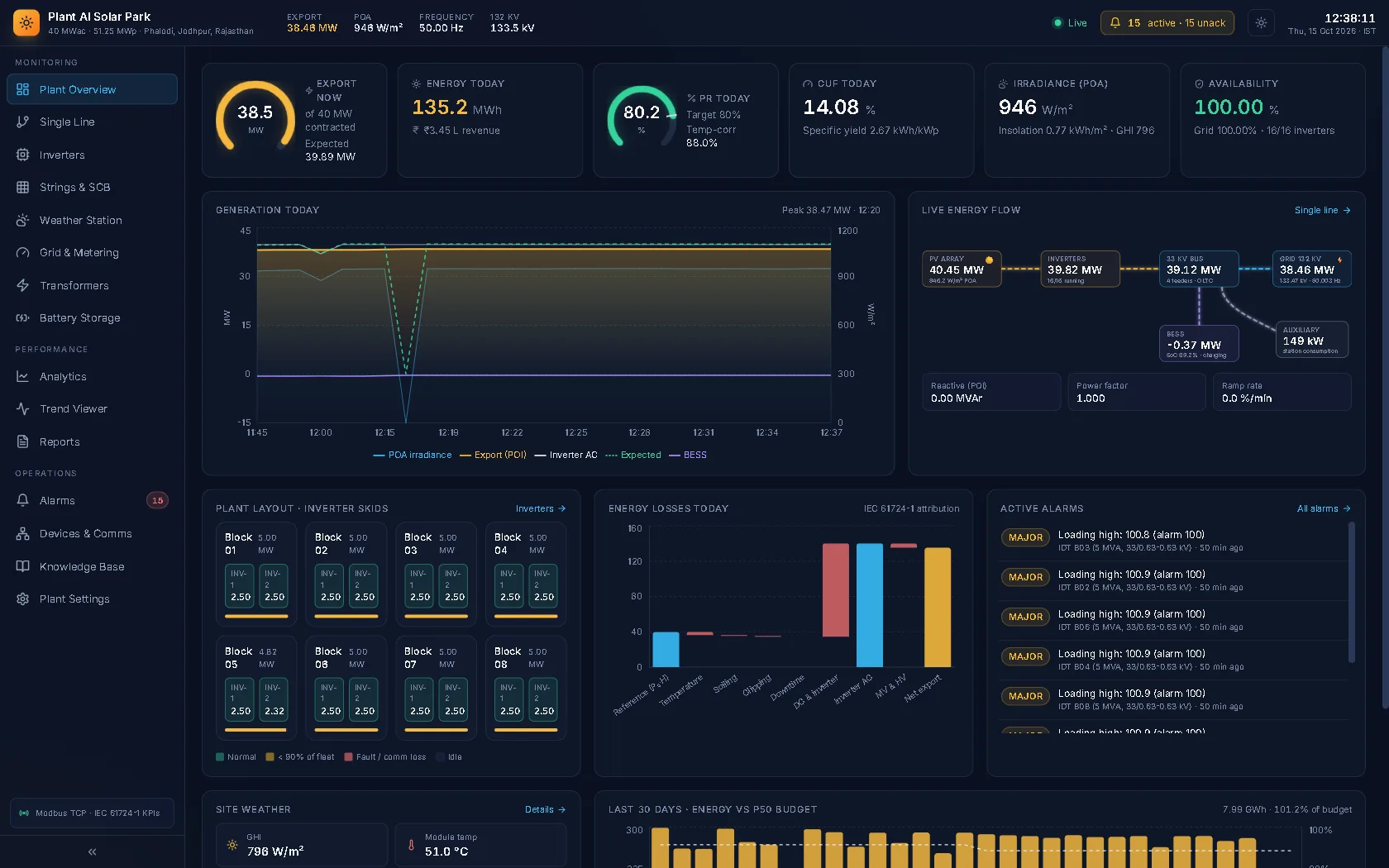Open Transformers in the sidebar
The width and height of the screenshot is (1389, 868).
pyautogui.click(x=92, y=285)
